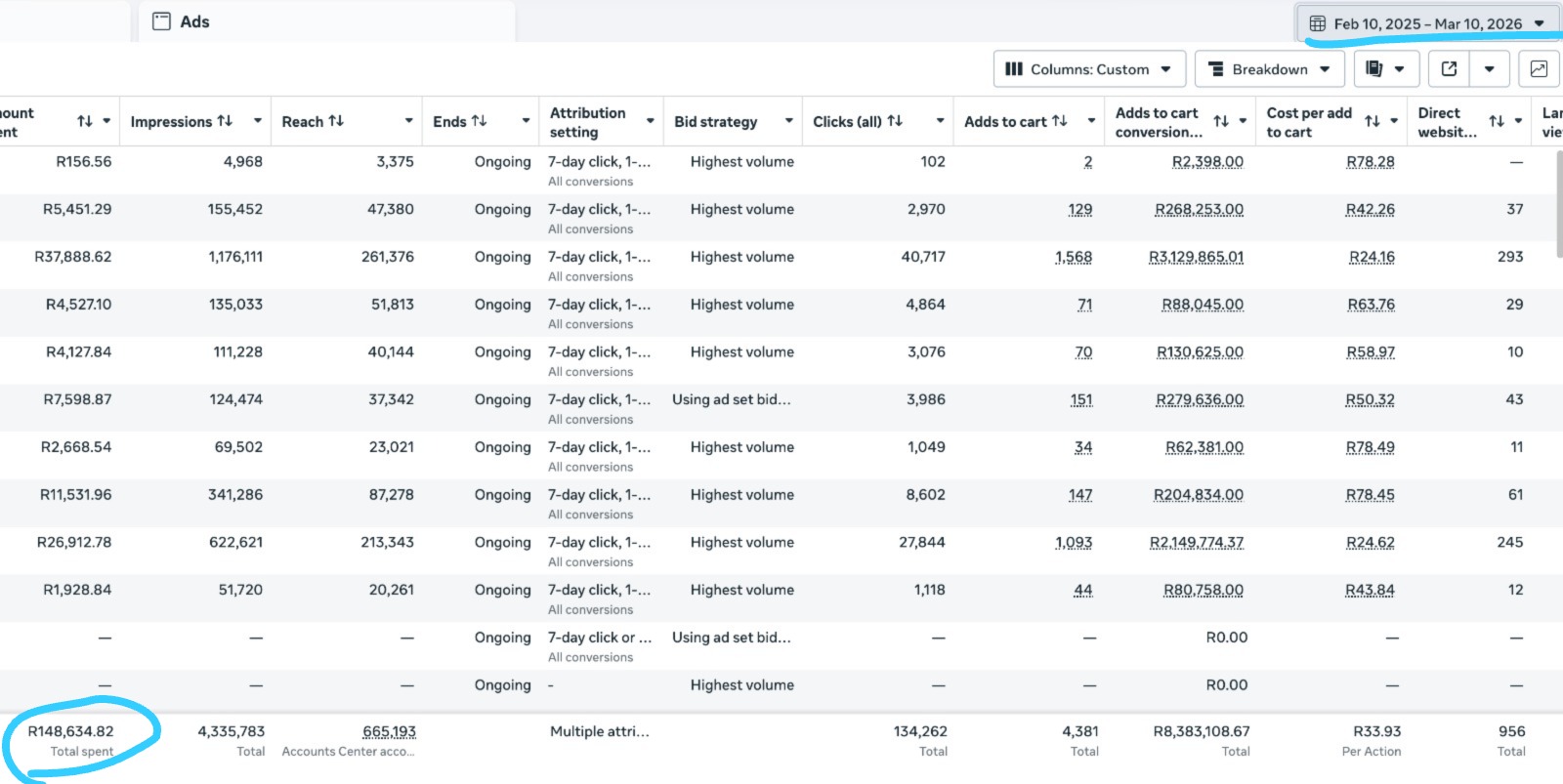Viewport: 1563px width, 784px height.
Task: Open the date range picker
Action: [1427, 23]
